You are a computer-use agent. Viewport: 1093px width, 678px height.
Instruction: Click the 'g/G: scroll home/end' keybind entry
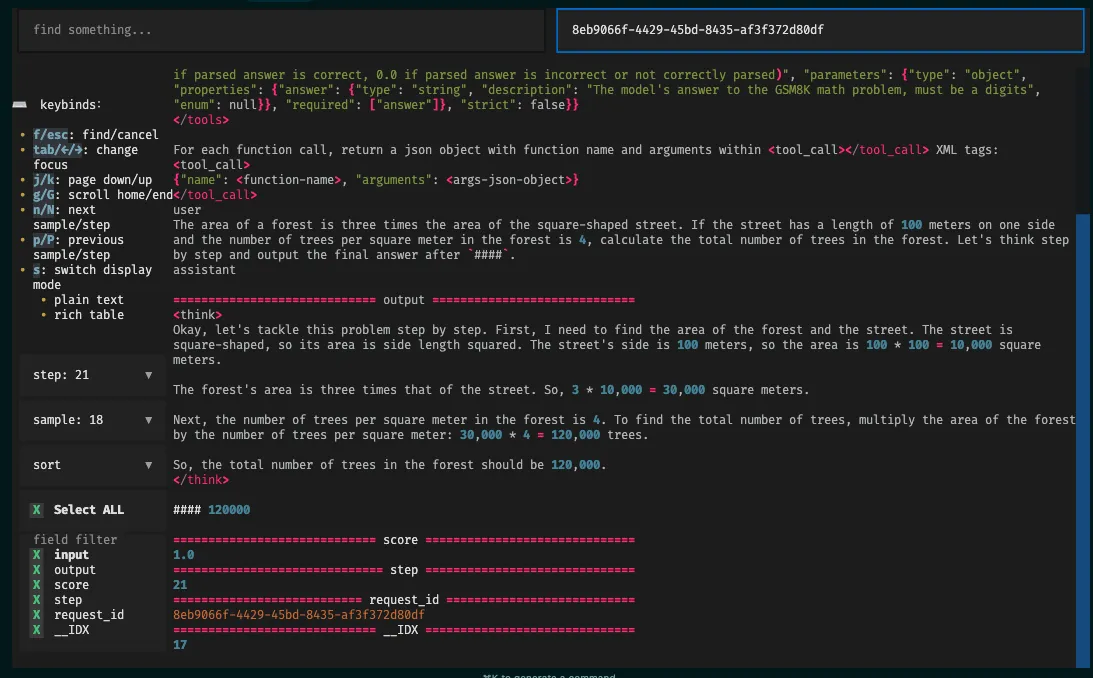102,194
